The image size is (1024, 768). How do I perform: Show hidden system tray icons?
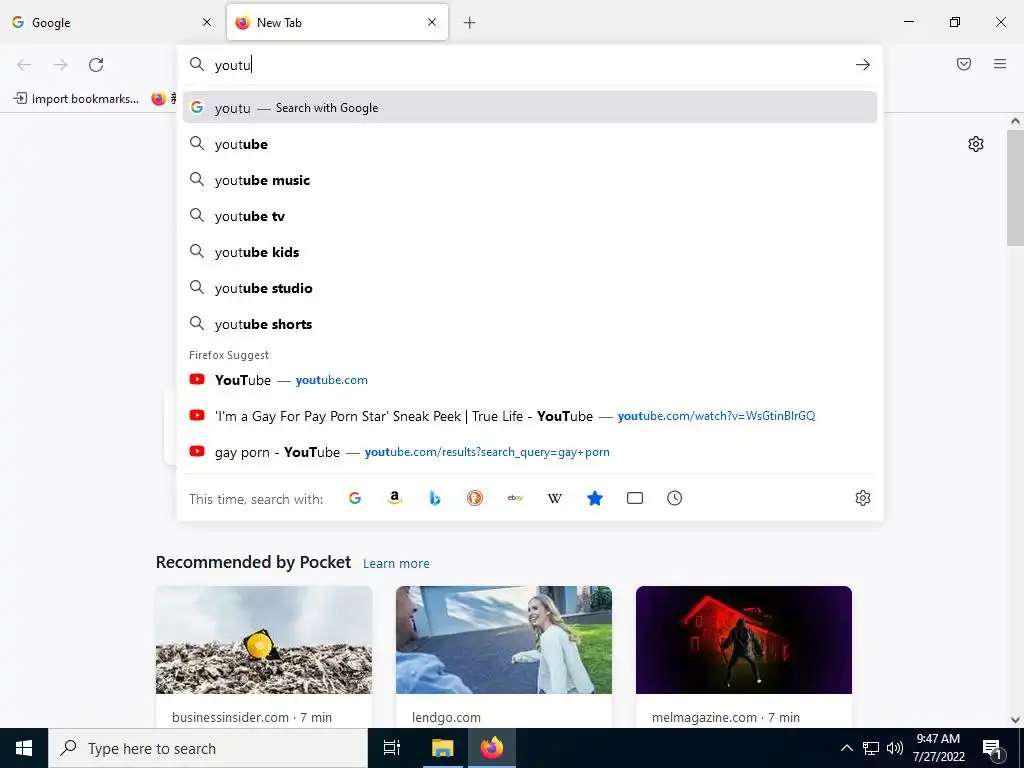846,748
